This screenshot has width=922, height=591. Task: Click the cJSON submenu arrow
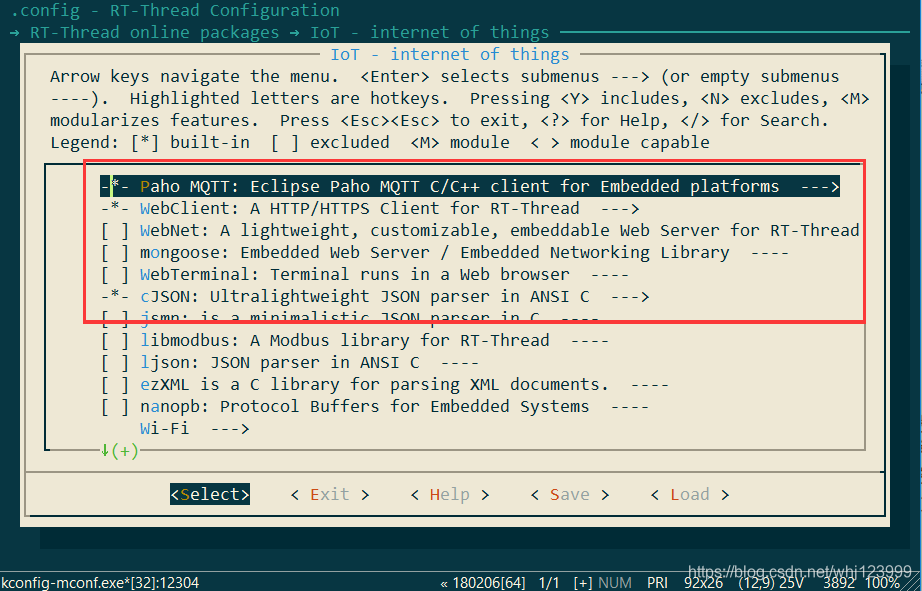pos(630,296)
